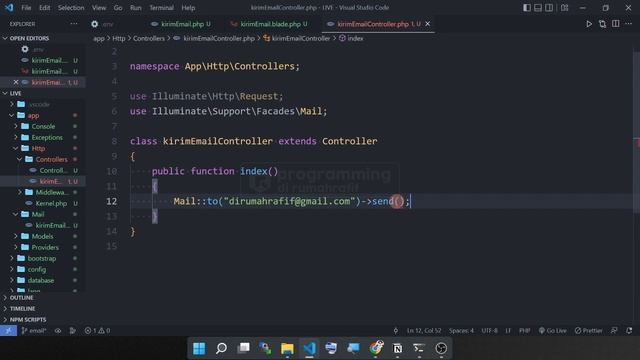Close kirimEmailController.php editor tab
Screen dimensions: 640x360
pyautogui.click(x=427, y=24)
